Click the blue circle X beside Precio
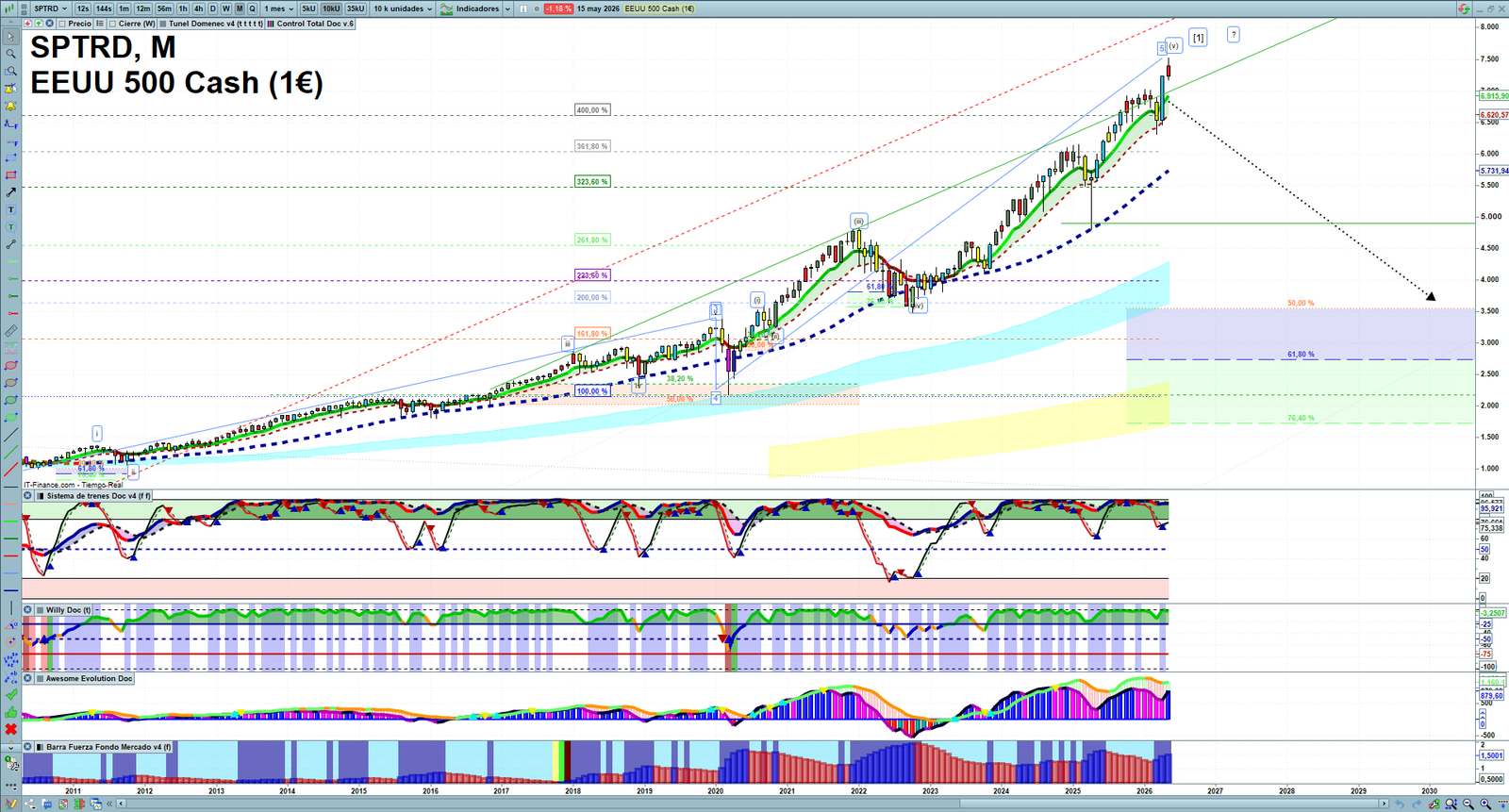1509x812 pixels. point(49,24)
